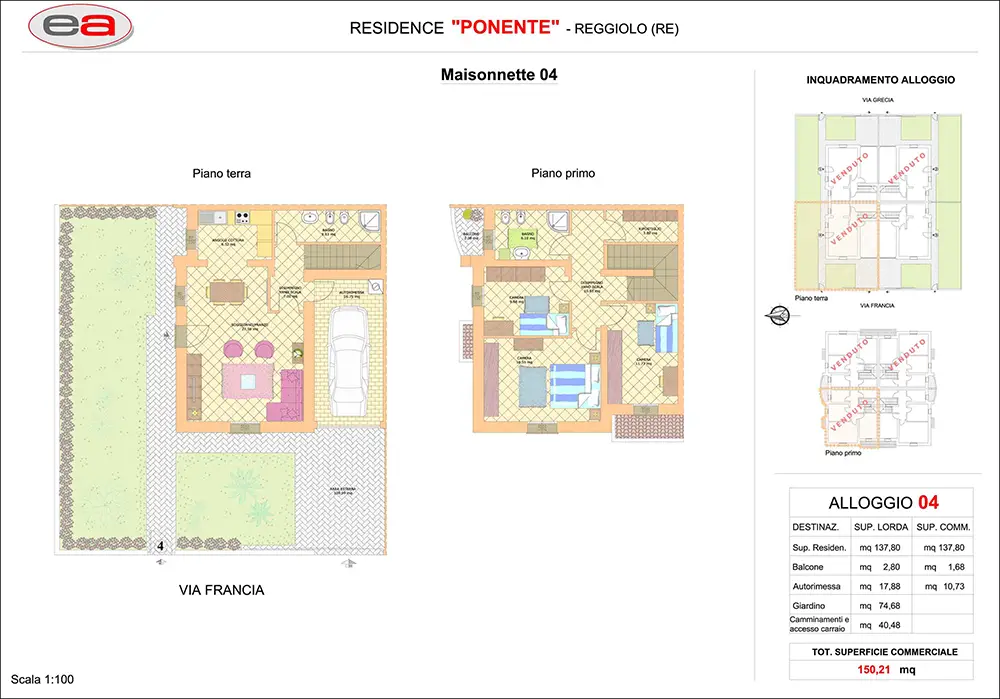Click the large green garden lawn area

(x=105, y=380)
